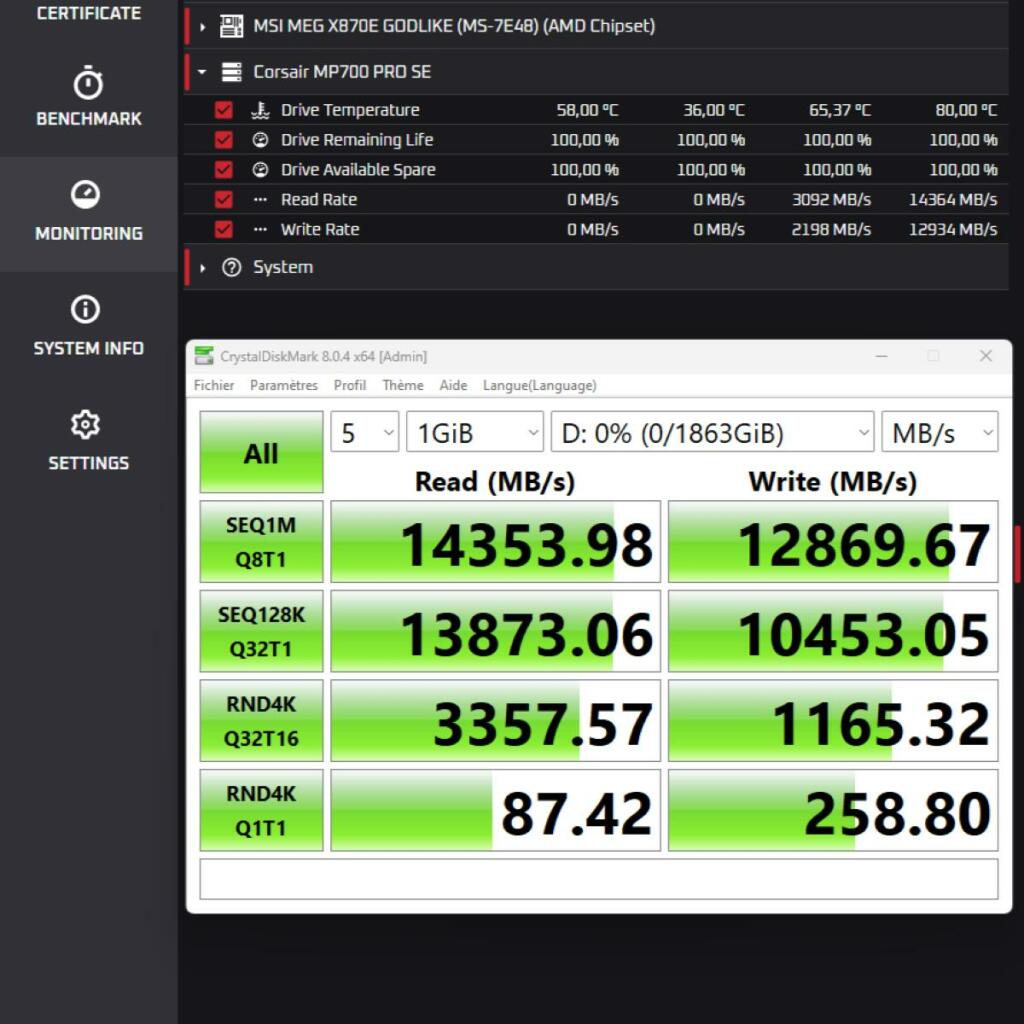Click the RND4K Q1T1 write result 258.80

833,810
